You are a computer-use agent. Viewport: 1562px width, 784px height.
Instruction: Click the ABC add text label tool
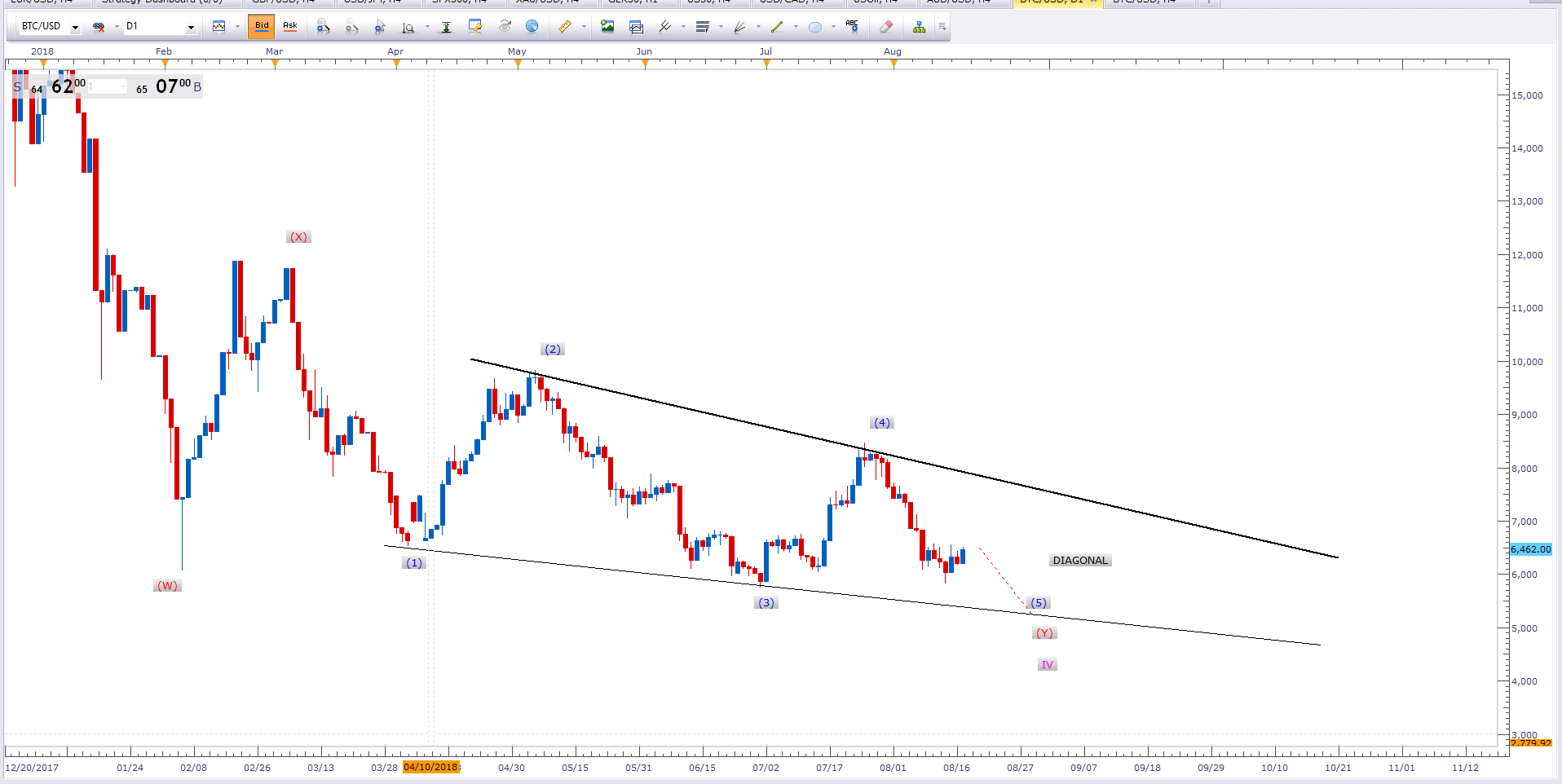point(852,27)
